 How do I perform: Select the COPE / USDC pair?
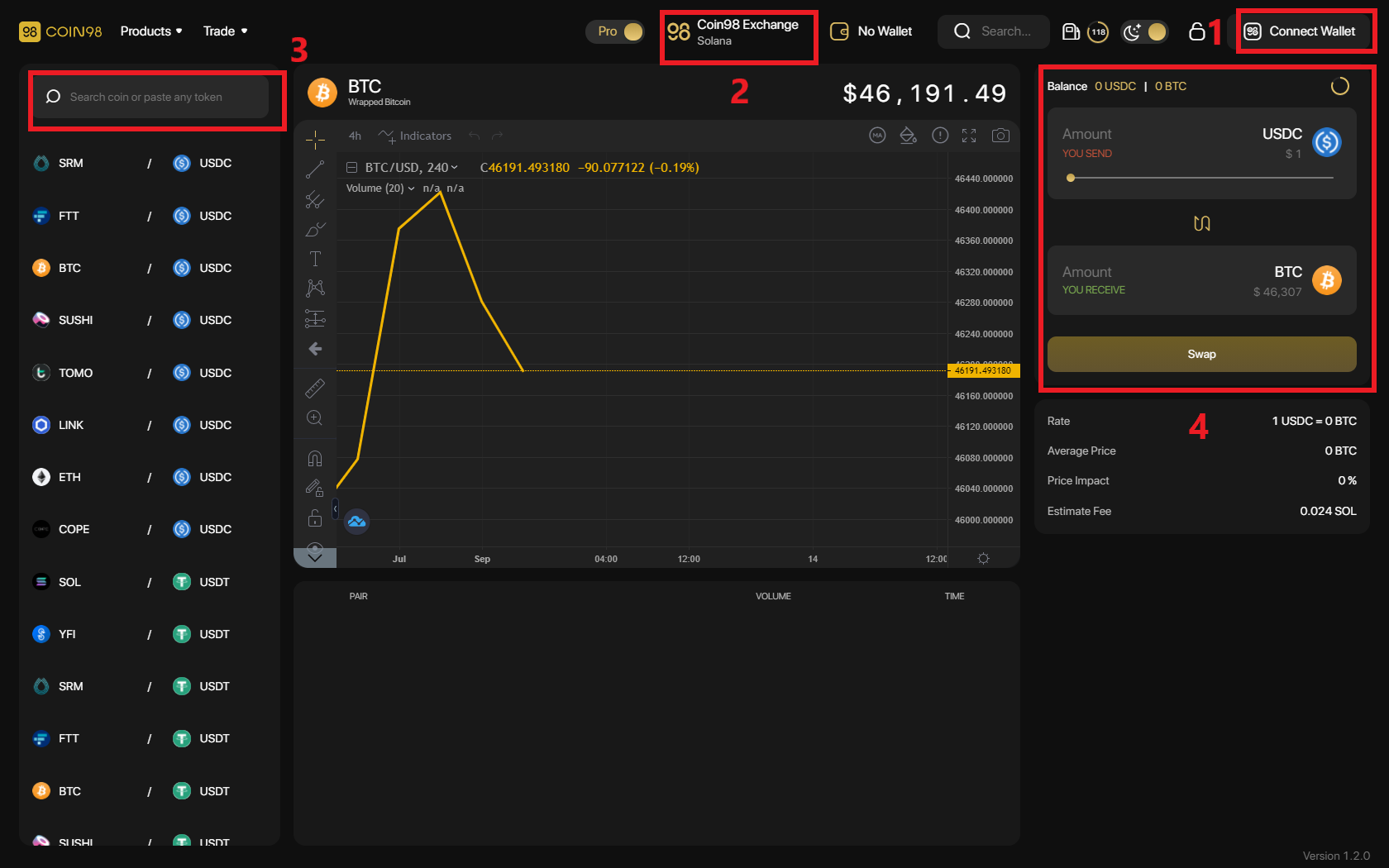149,529
